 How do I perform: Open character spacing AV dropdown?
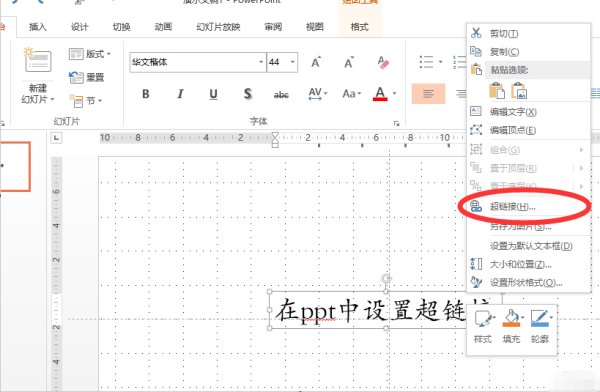click(318, 94)
